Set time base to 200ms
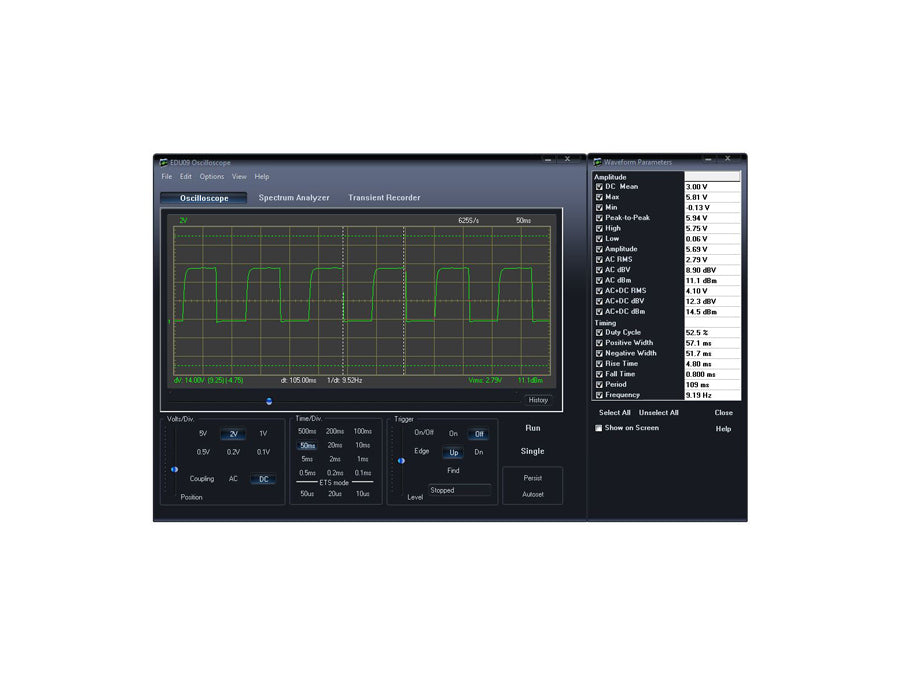The height and width of the screenshot is (675, 900). [x=335, y=431]
